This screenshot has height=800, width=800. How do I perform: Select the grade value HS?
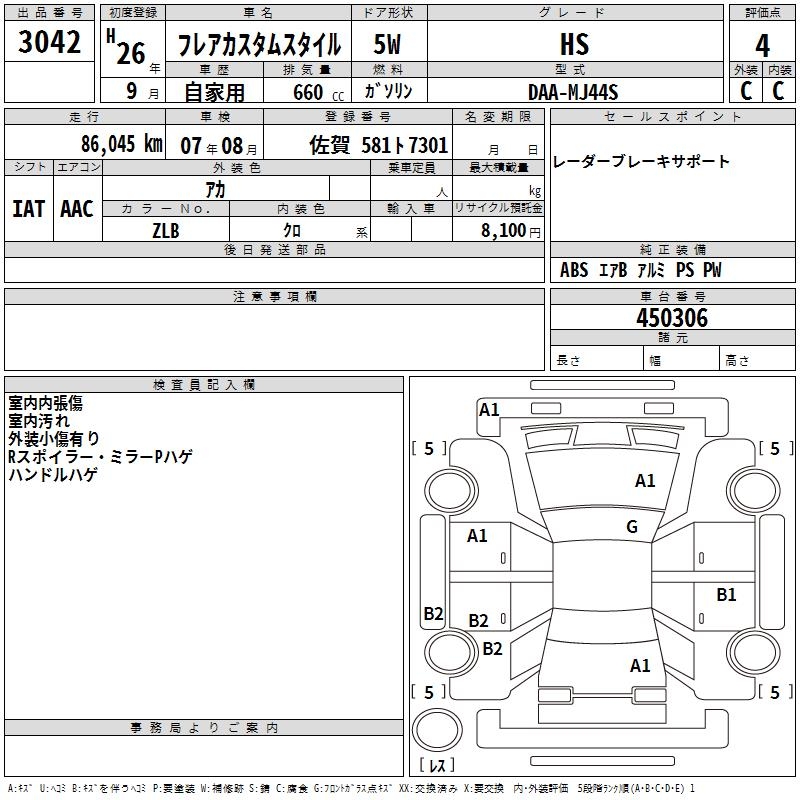click(x=574, y=44)
